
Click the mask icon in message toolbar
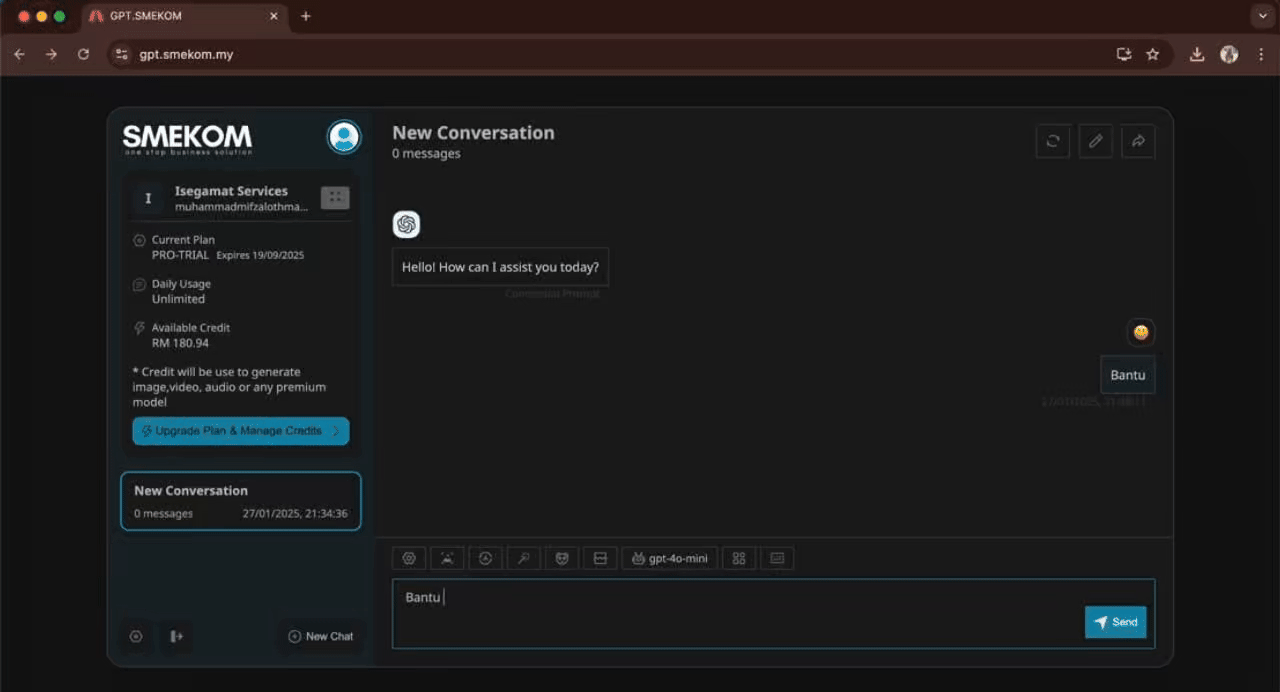click(562, 558)
